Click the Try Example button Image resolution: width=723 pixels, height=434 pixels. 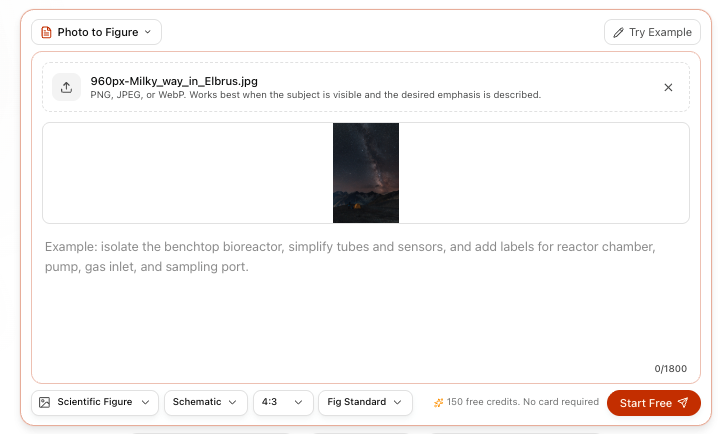[x=652, y=32]
